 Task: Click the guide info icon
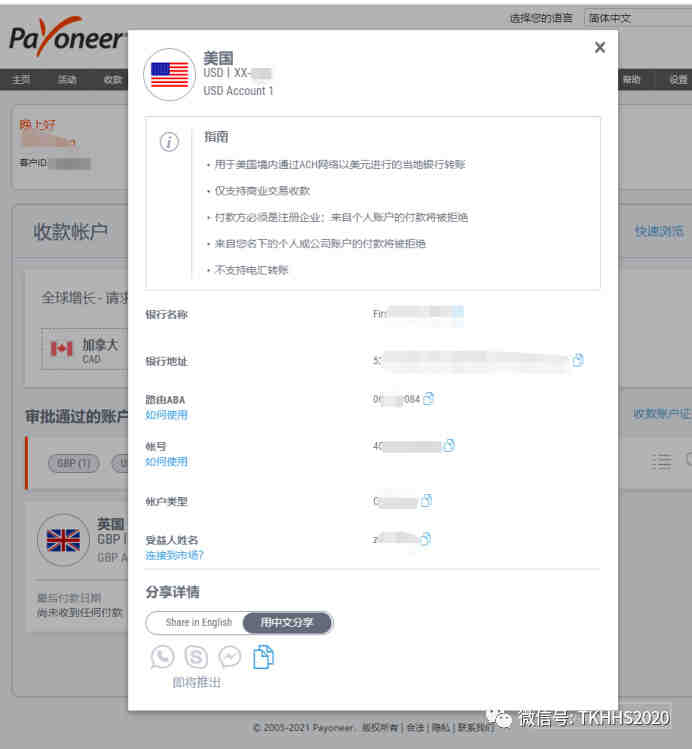point(169,142)
